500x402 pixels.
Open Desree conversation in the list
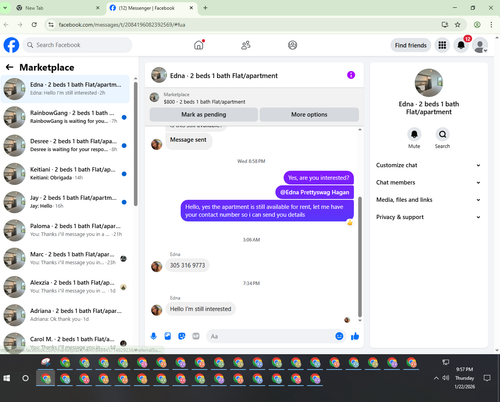click(65, 145)
